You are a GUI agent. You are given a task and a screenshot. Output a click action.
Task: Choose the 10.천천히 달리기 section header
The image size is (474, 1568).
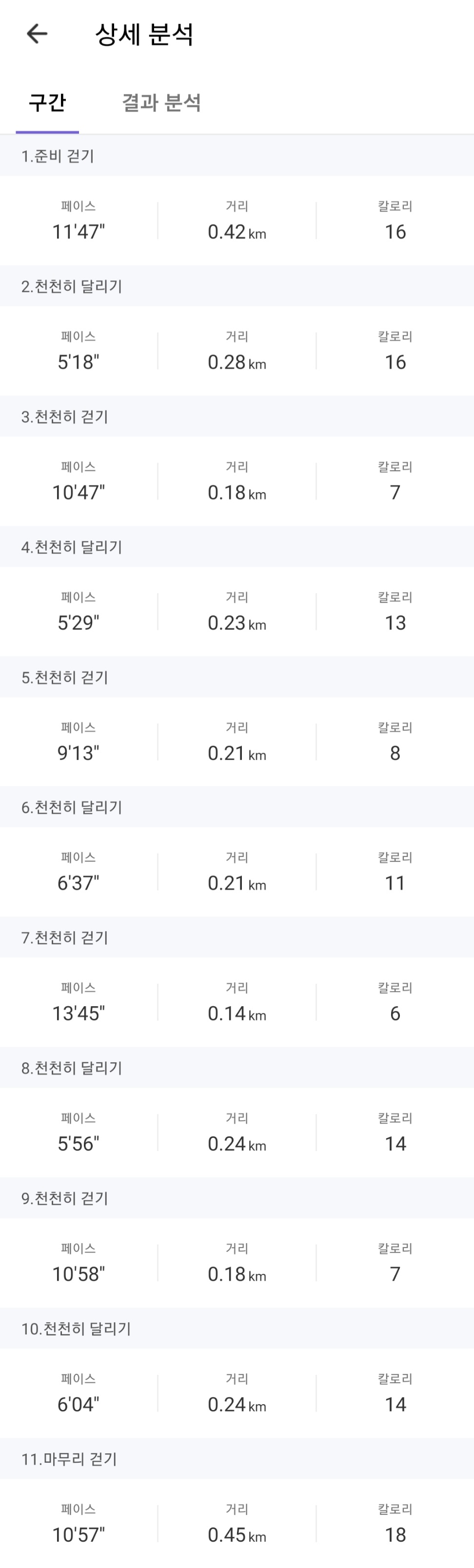[237, 1328]
